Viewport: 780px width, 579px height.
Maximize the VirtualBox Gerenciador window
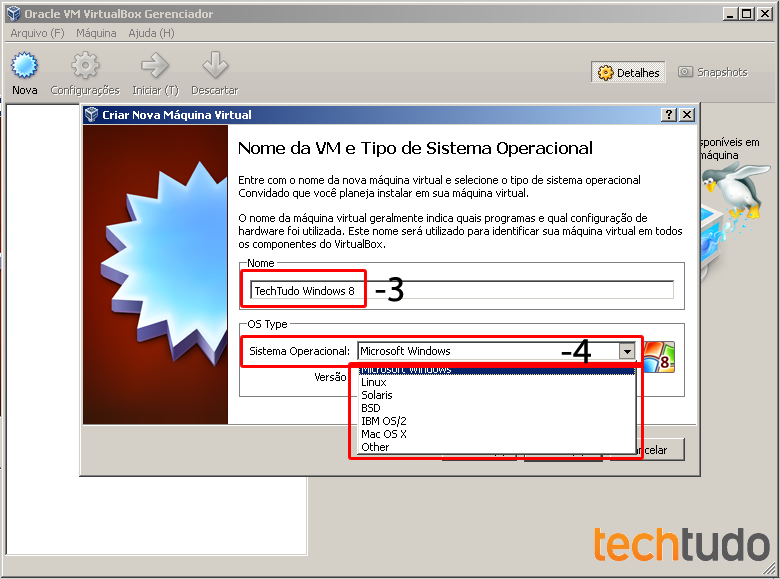click(747, 14)
